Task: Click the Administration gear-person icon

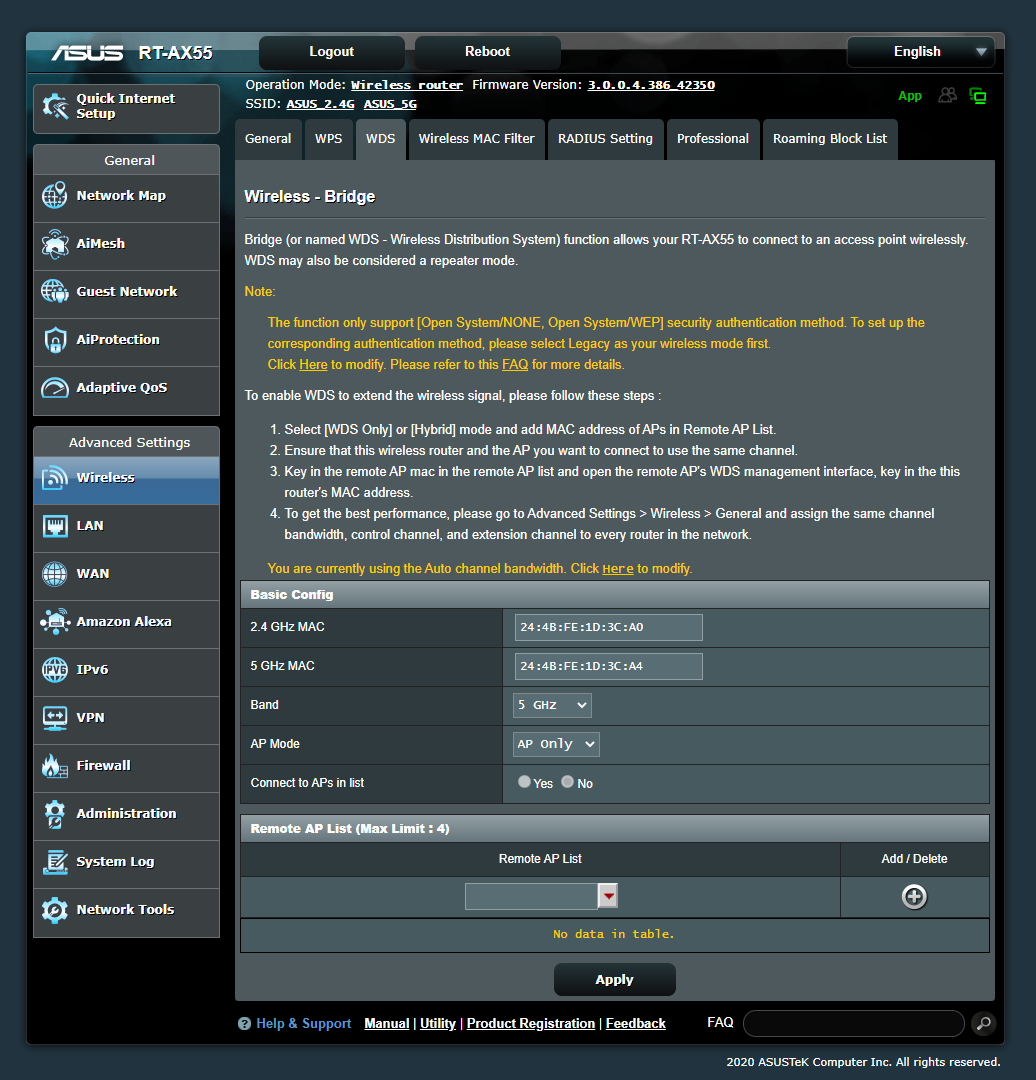Action: tap(54, 813)
